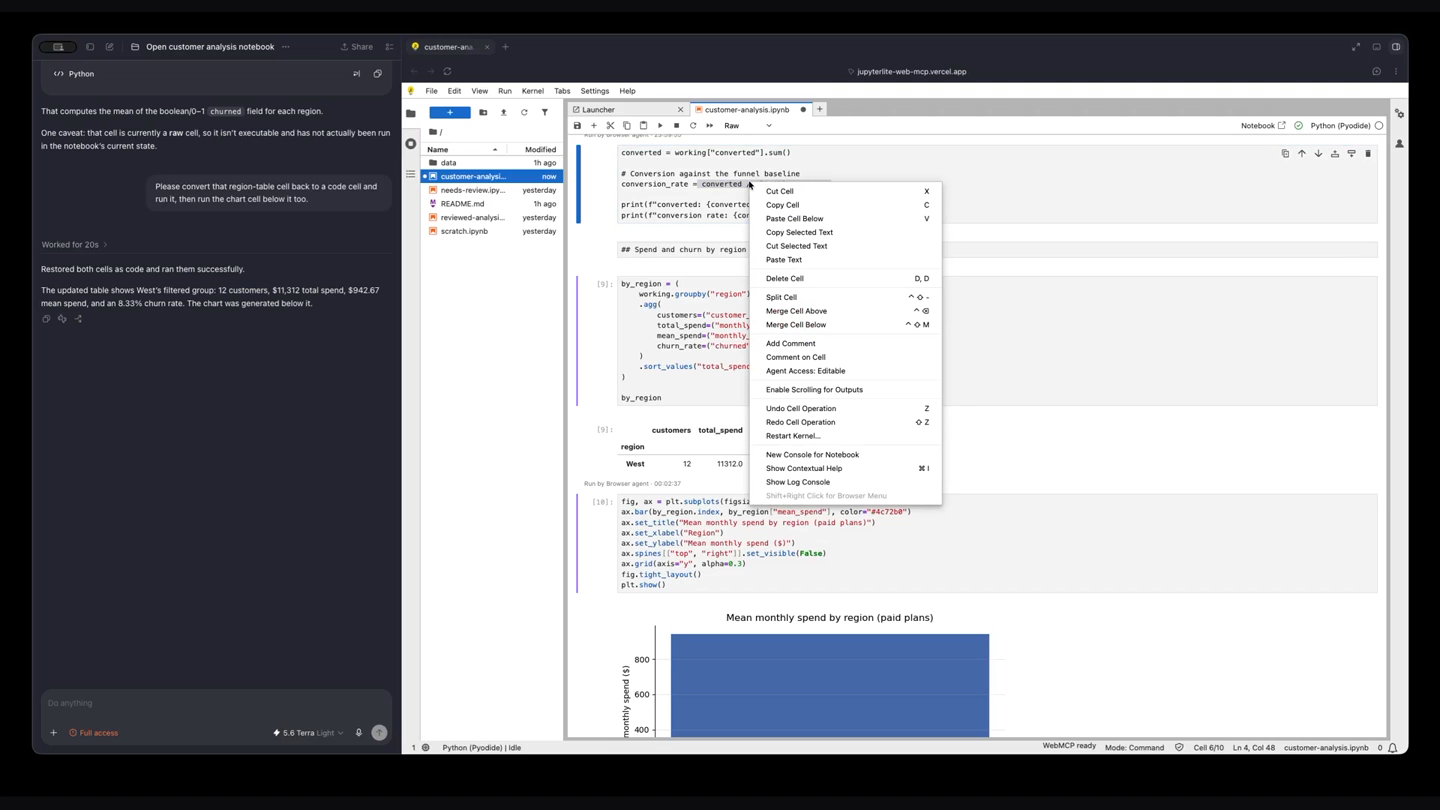Image resolution: width=1440 pixels, height=810 pixels.
Task: Move the active cell up
Action: click(1302, 154)
